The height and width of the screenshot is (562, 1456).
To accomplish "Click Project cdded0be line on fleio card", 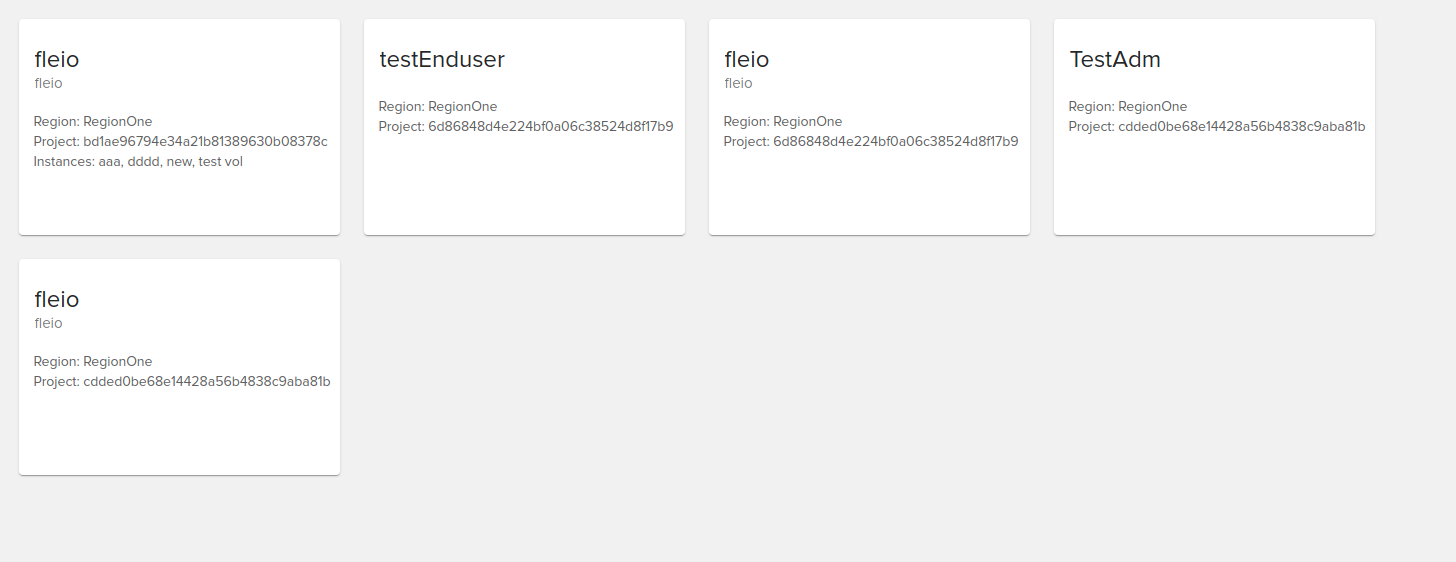I will coord(181,381).
